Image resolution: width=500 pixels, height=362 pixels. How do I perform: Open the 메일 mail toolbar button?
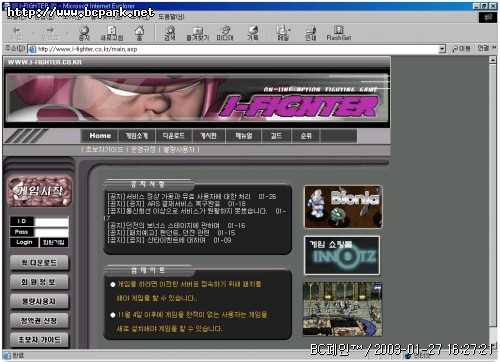(x=282, y=33)
